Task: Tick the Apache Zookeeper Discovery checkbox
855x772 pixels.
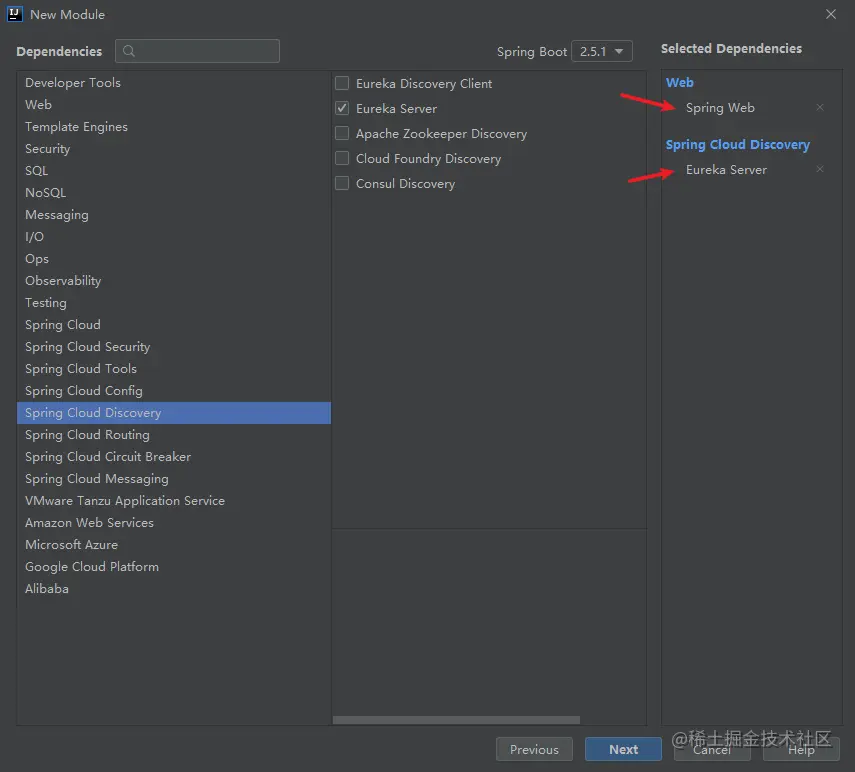Action: click(342, 133)
